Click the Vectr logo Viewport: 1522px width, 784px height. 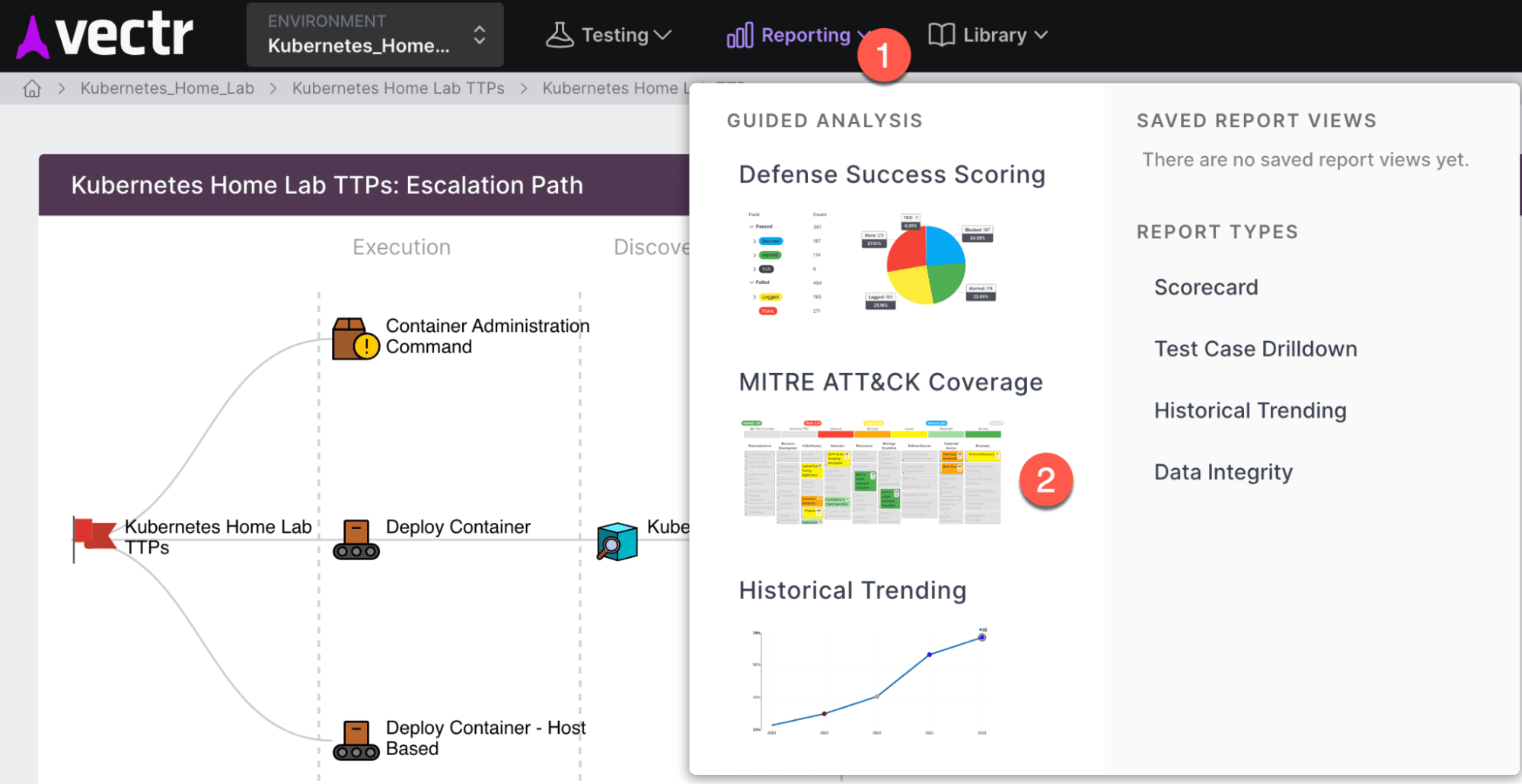click(105, 35)
